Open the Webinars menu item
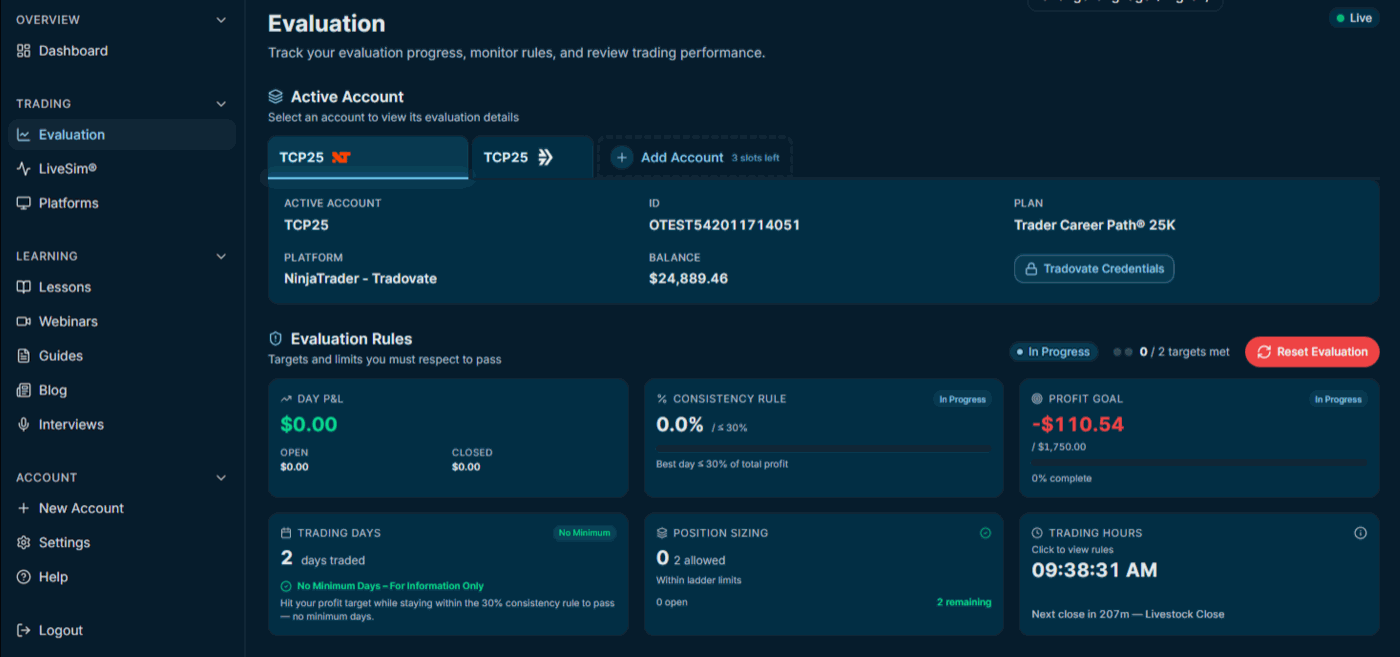 122,321
